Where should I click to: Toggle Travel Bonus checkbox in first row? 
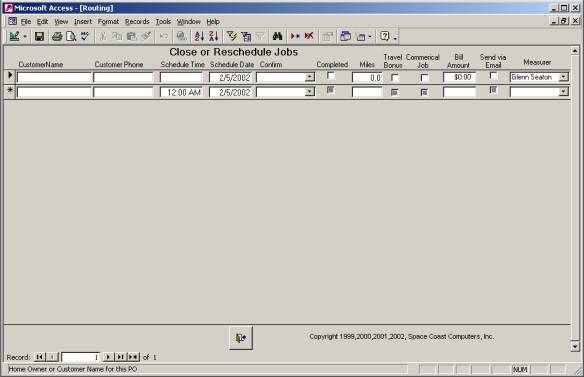(x=395, y=77)
